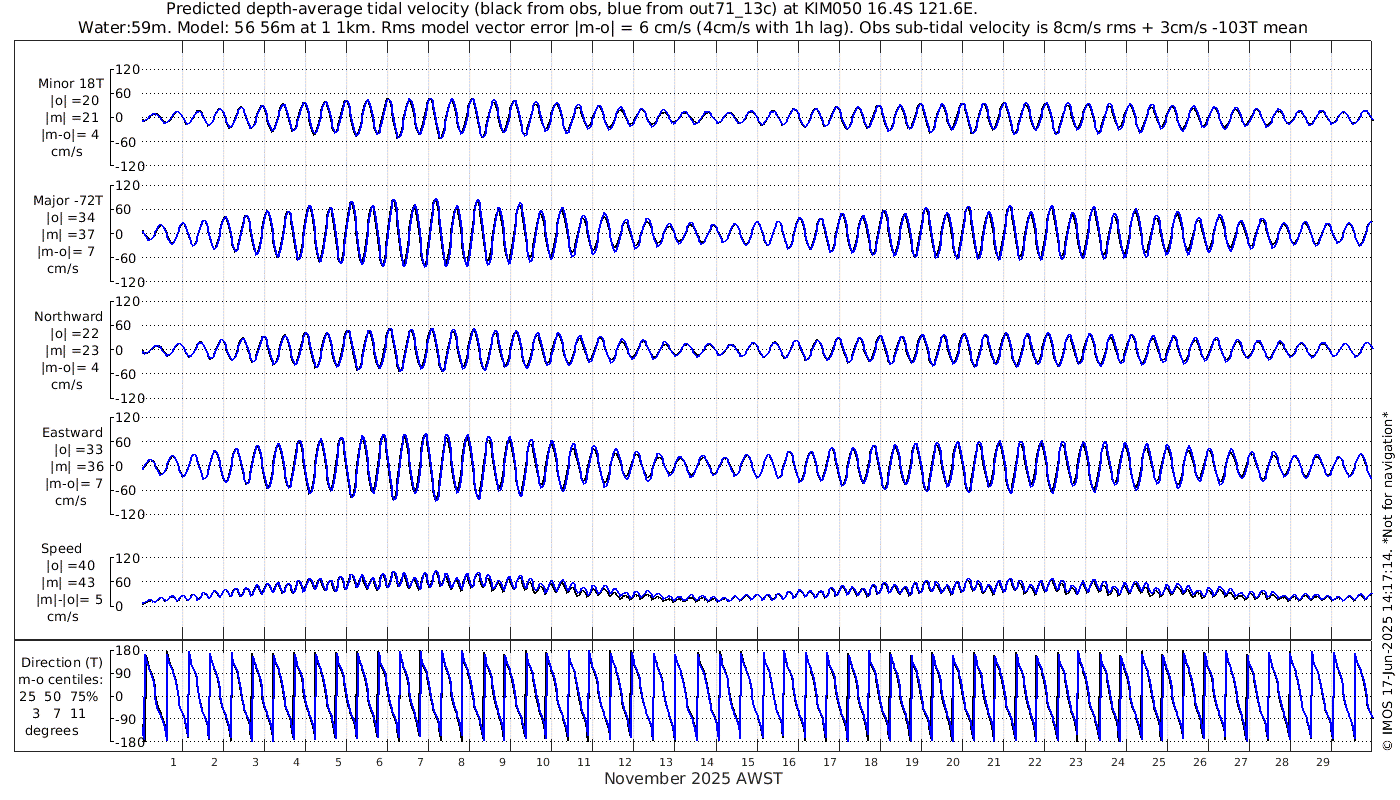Click '|o| =34' in Major panel
Viewport: 1400px width, 800px height.
(72, 217)
